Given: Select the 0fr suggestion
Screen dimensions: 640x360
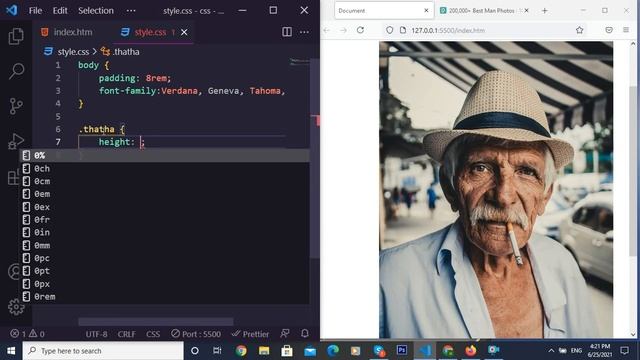Looking at the screenshot, I should [x=165, y=220].
